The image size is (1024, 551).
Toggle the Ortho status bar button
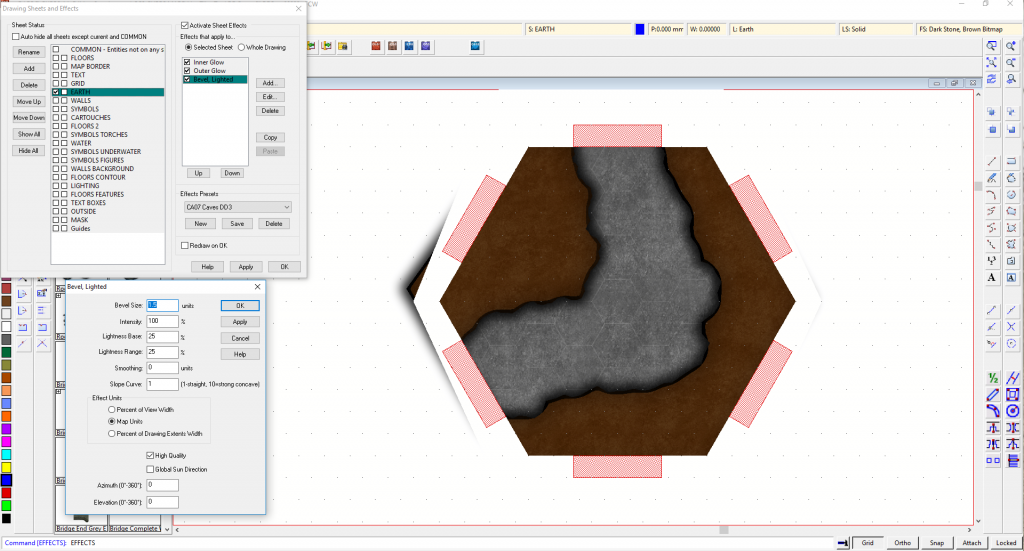pyautogui.click(x=903, y=543)
